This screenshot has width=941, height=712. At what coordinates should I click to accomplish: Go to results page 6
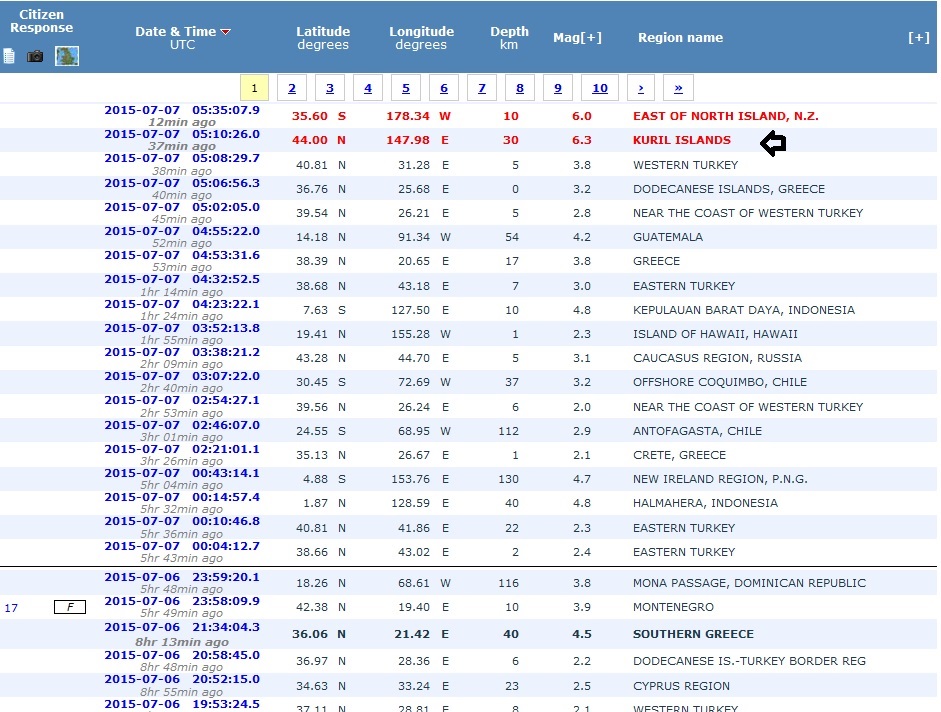click(x=444, y=88)
